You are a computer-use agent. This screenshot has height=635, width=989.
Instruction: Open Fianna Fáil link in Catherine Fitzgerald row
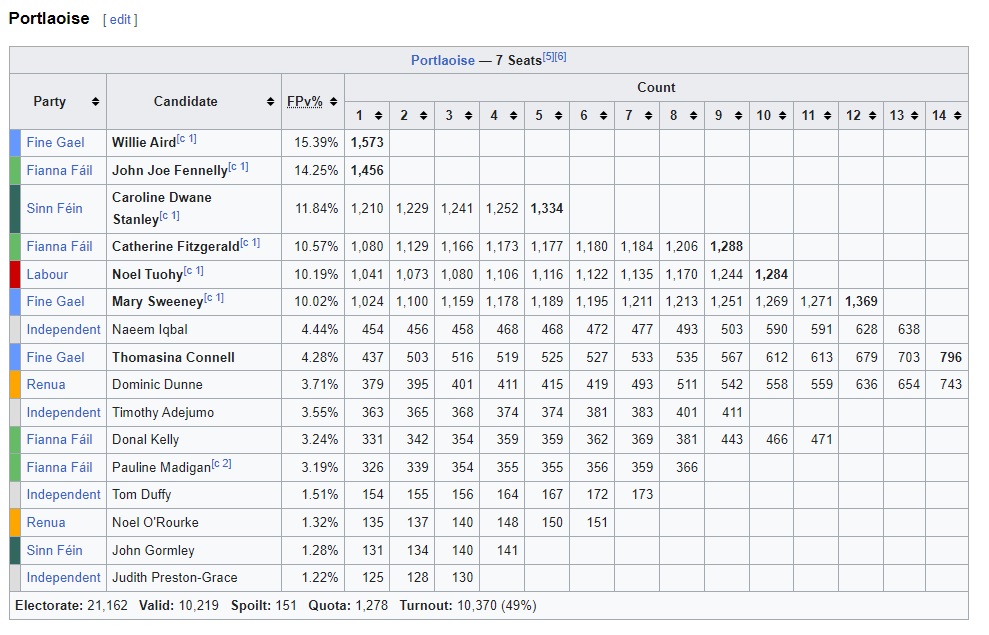tap(59, 246)
